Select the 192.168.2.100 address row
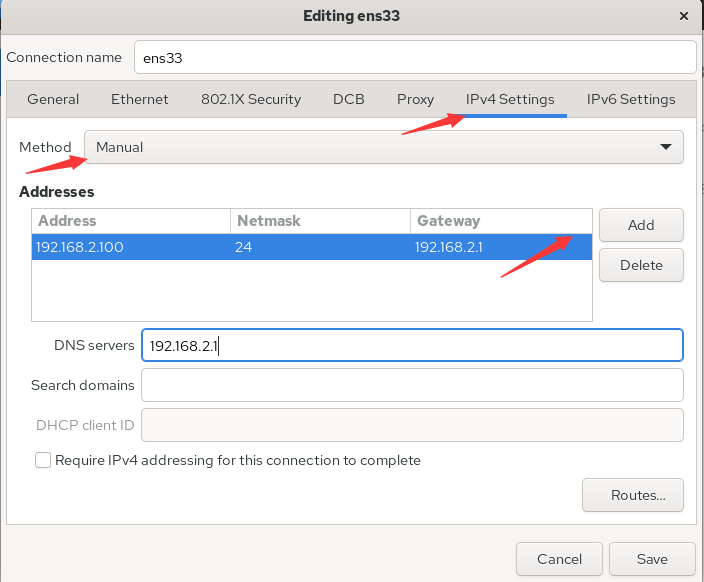704x582 pixels. click(x=312, y=247)
